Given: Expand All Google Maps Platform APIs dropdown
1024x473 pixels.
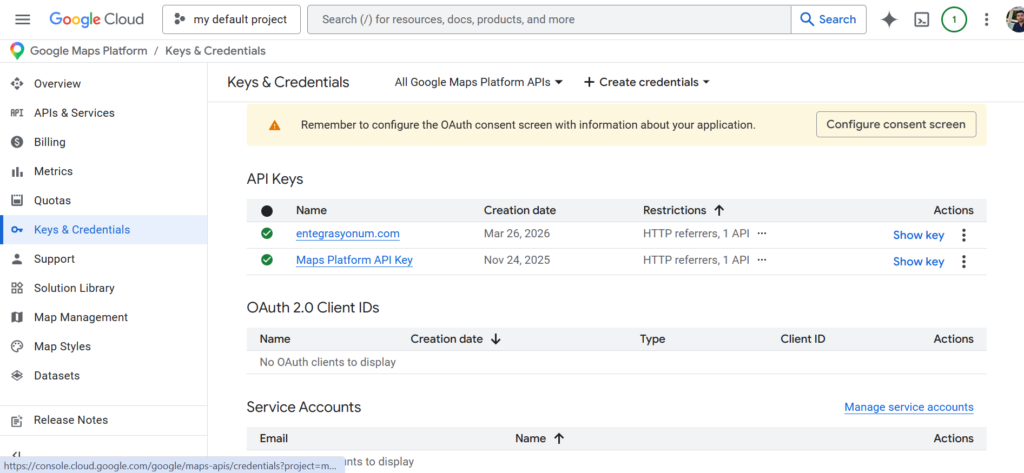Looking at the screenshot, I should (x=479, y=82).
